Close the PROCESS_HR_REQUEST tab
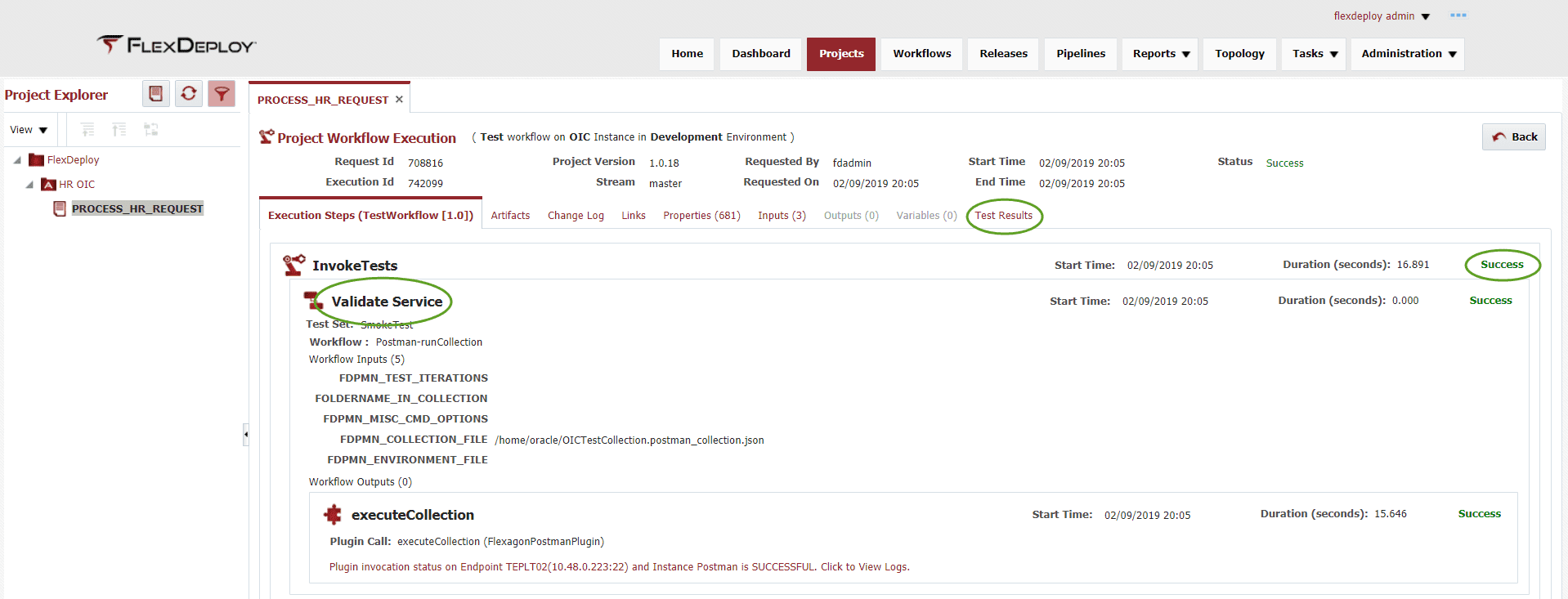 coord(399,99)
